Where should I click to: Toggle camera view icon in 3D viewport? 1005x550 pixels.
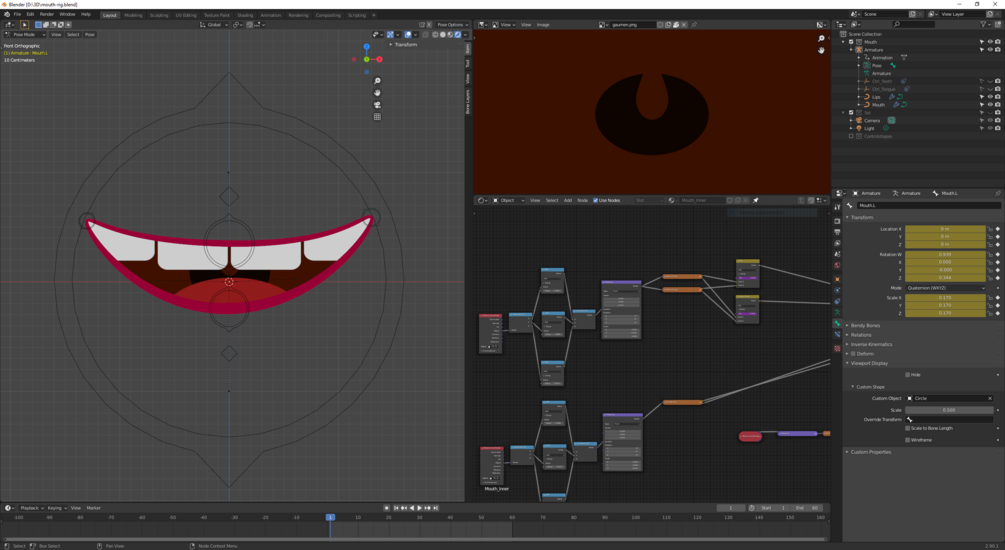(377, 105)
